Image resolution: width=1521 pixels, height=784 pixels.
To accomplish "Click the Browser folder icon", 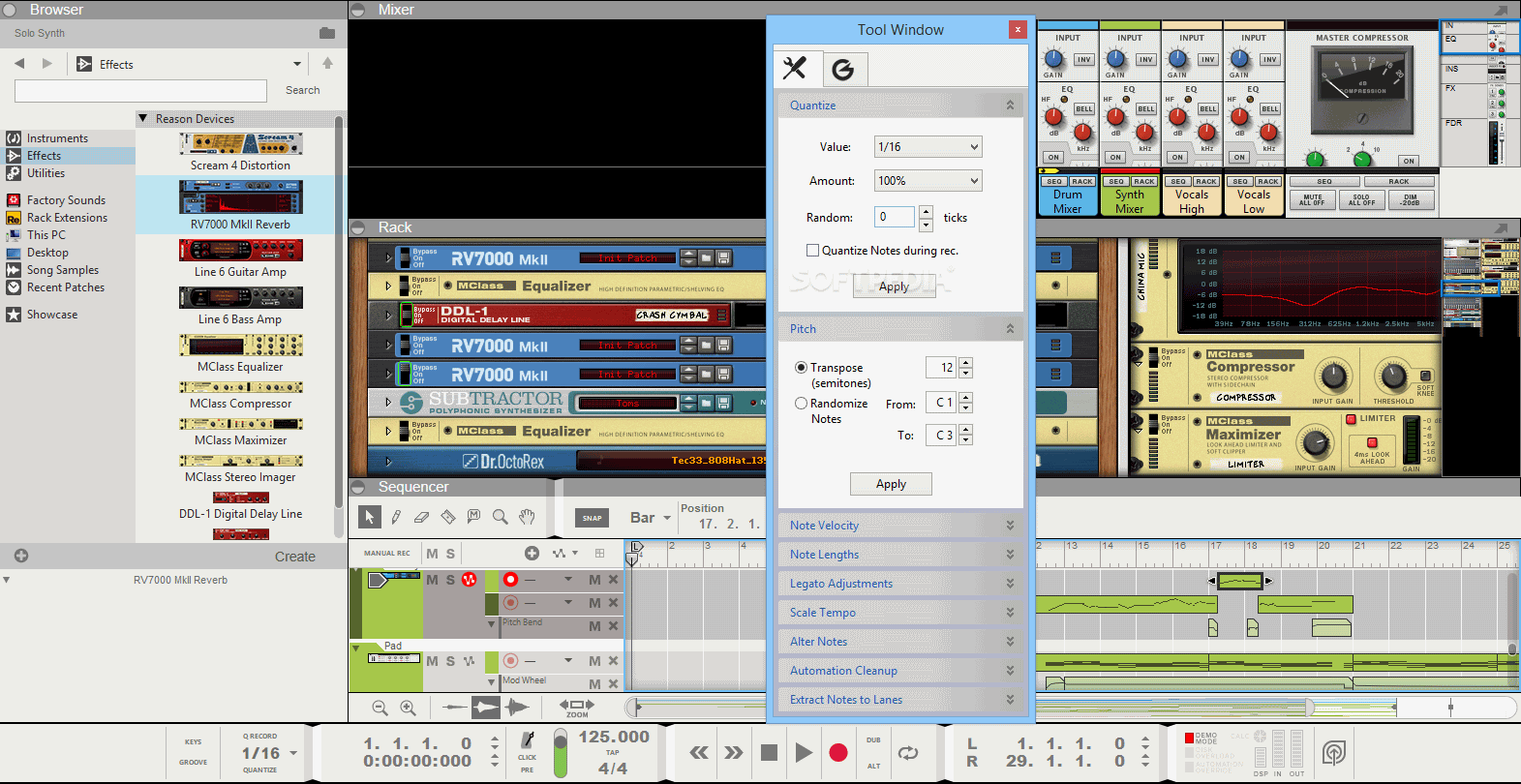I will point(327,33).
